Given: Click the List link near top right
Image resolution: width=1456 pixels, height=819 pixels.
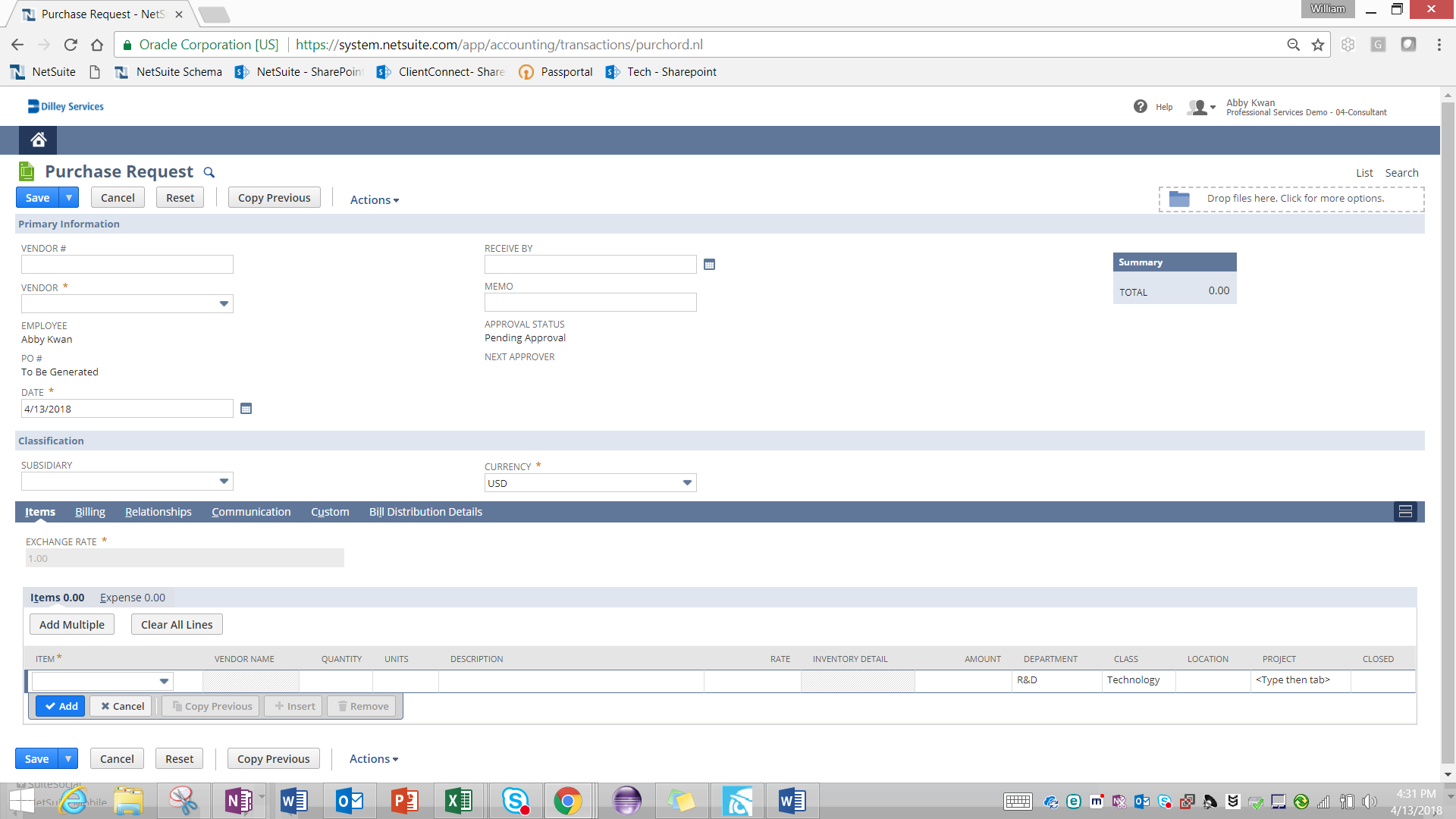Looking at the screenshot, I should pyautogui.click(x=1364, y=172).
